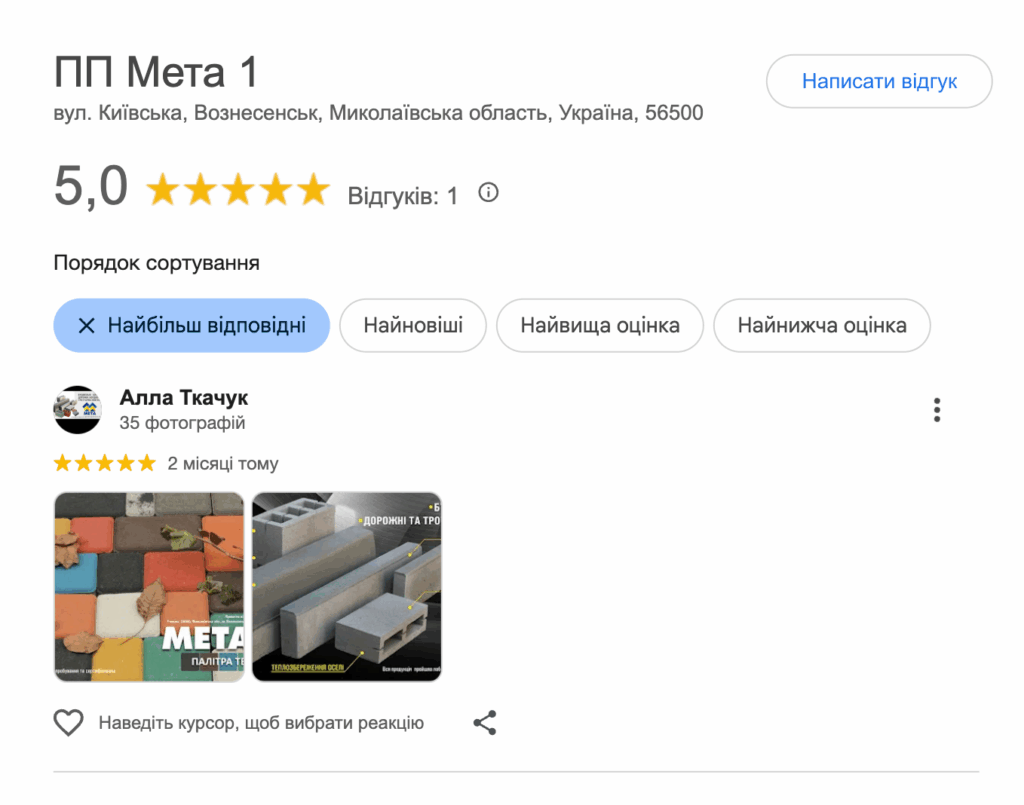Remove the Найбільш відповідні filter via X icon
This screenshot has width=1024, height=805.
click(86, 325)
